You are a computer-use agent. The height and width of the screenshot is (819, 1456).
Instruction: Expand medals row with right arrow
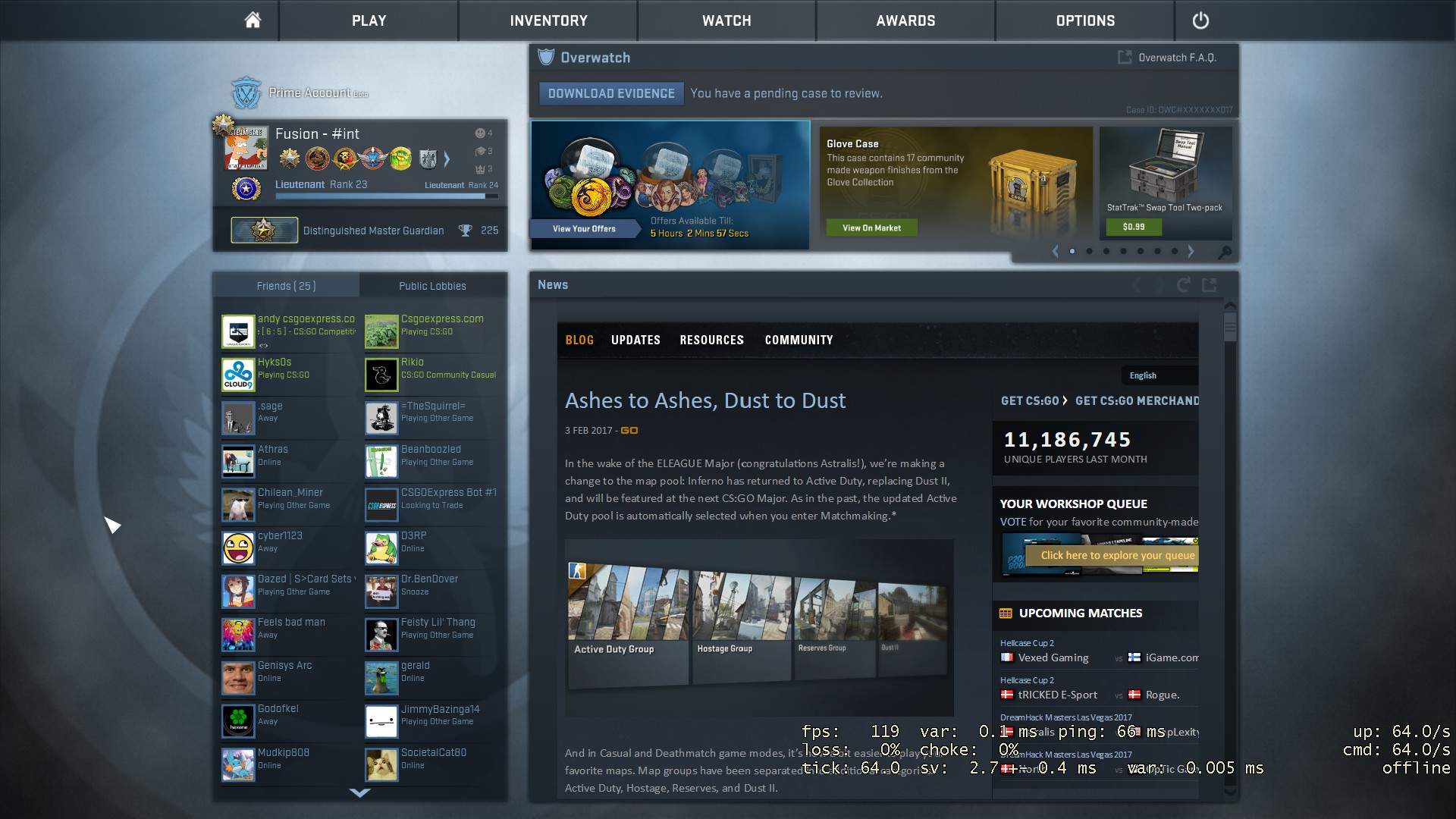pos(447,158)
